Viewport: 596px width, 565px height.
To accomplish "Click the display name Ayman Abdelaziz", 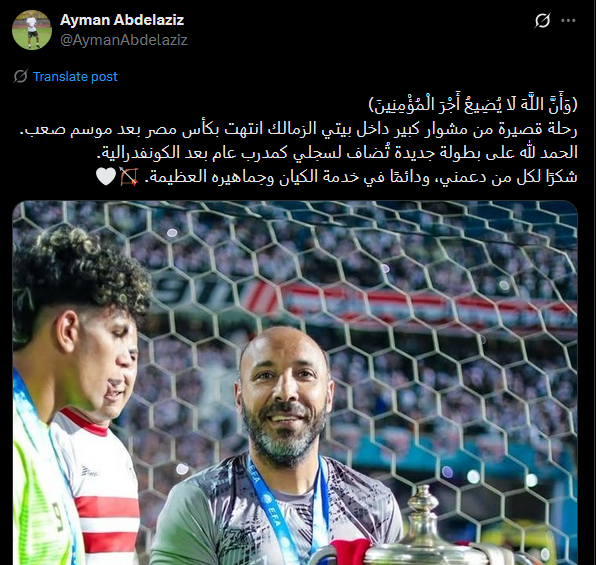I will pyautogui.click(x=122, y=20).
